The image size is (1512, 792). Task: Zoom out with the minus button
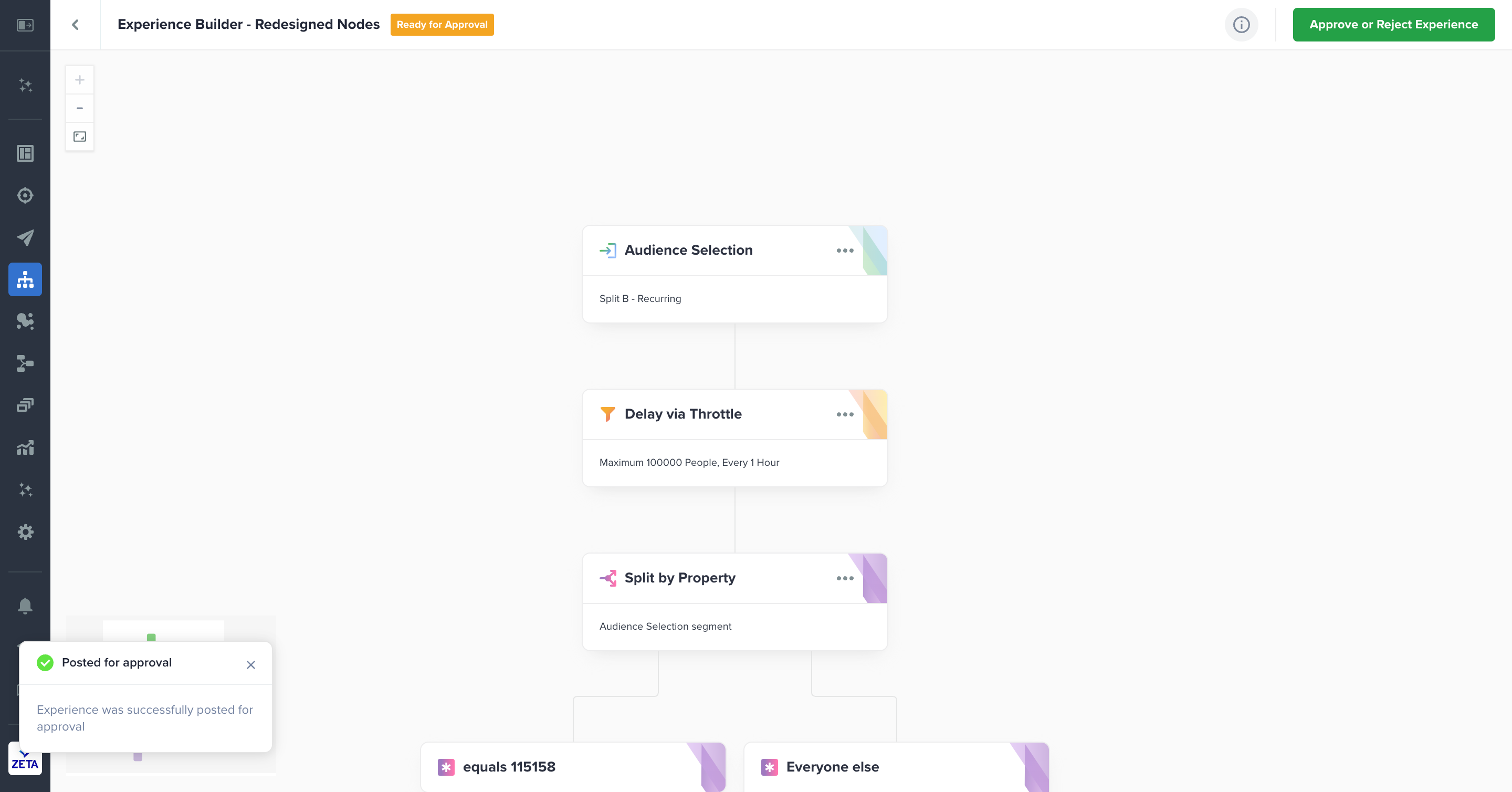point(80,108)
